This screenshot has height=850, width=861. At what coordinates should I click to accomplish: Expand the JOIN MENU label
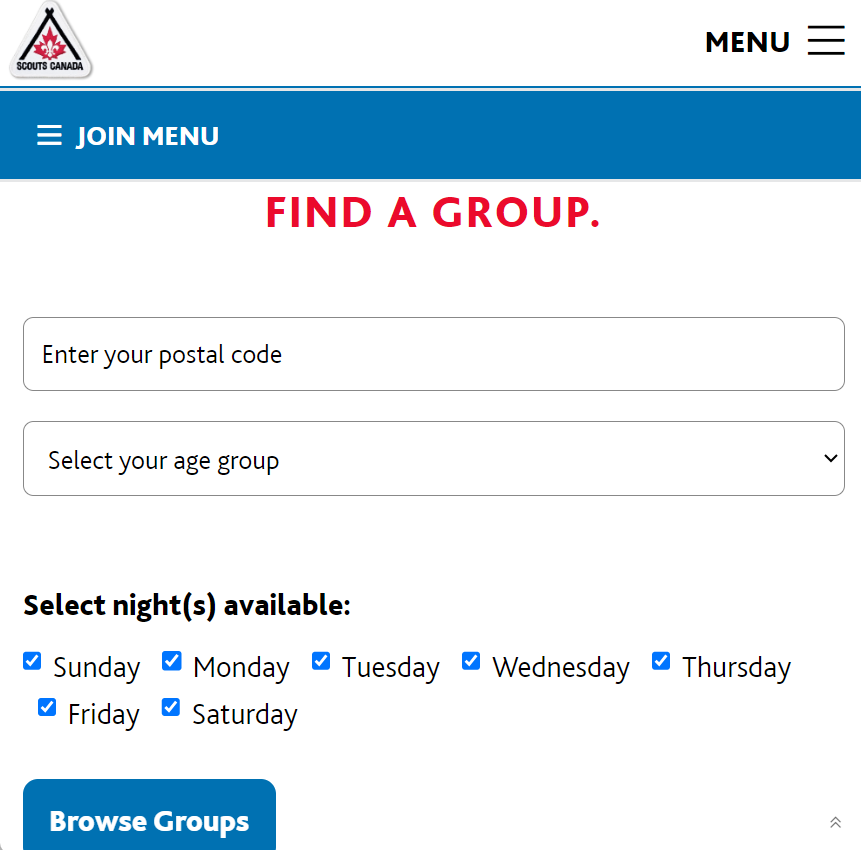point(148,136)
